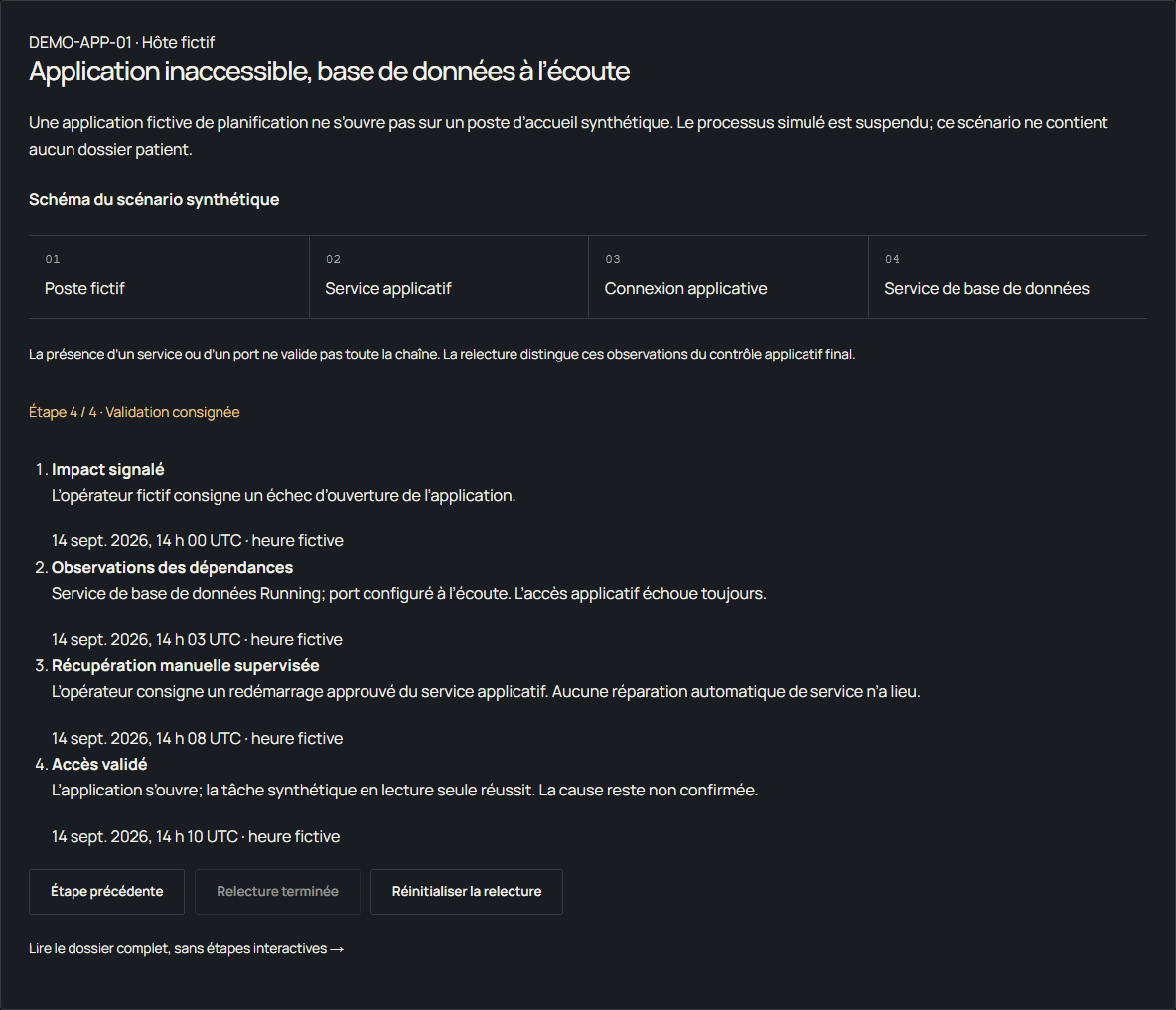Click the 14 h 00 UTC timestamp
Viewport: 1176px width, 1010px height.
tap(198, 540)
